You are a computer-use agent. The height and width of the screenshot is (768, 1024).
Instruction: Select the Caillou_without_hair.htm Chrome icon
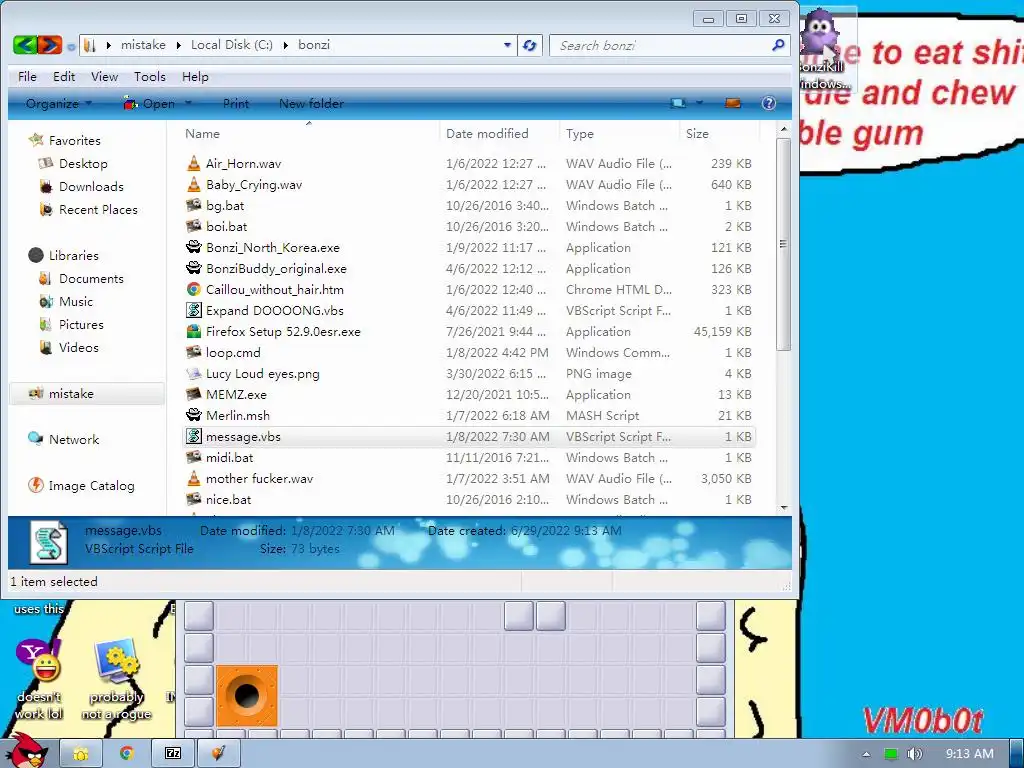[193, 289]
